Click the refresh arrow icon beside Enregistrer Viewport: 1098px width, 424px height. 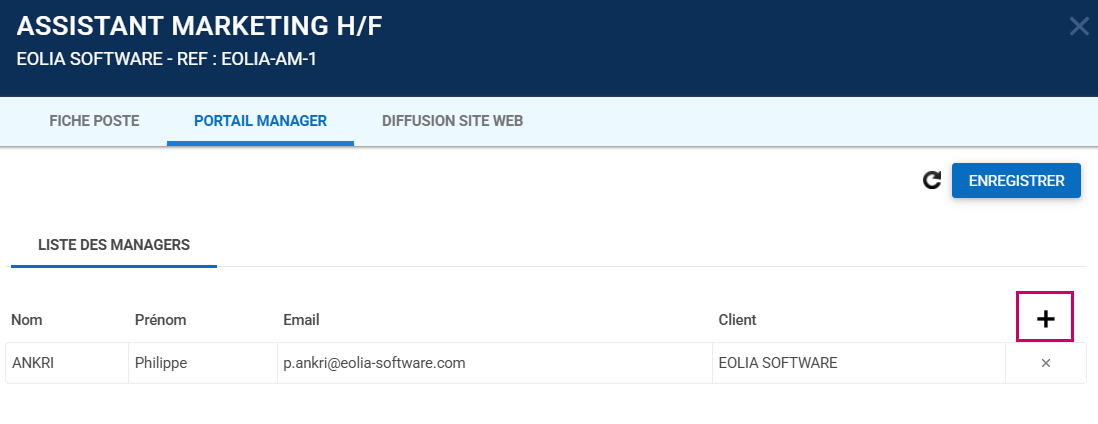932,180
